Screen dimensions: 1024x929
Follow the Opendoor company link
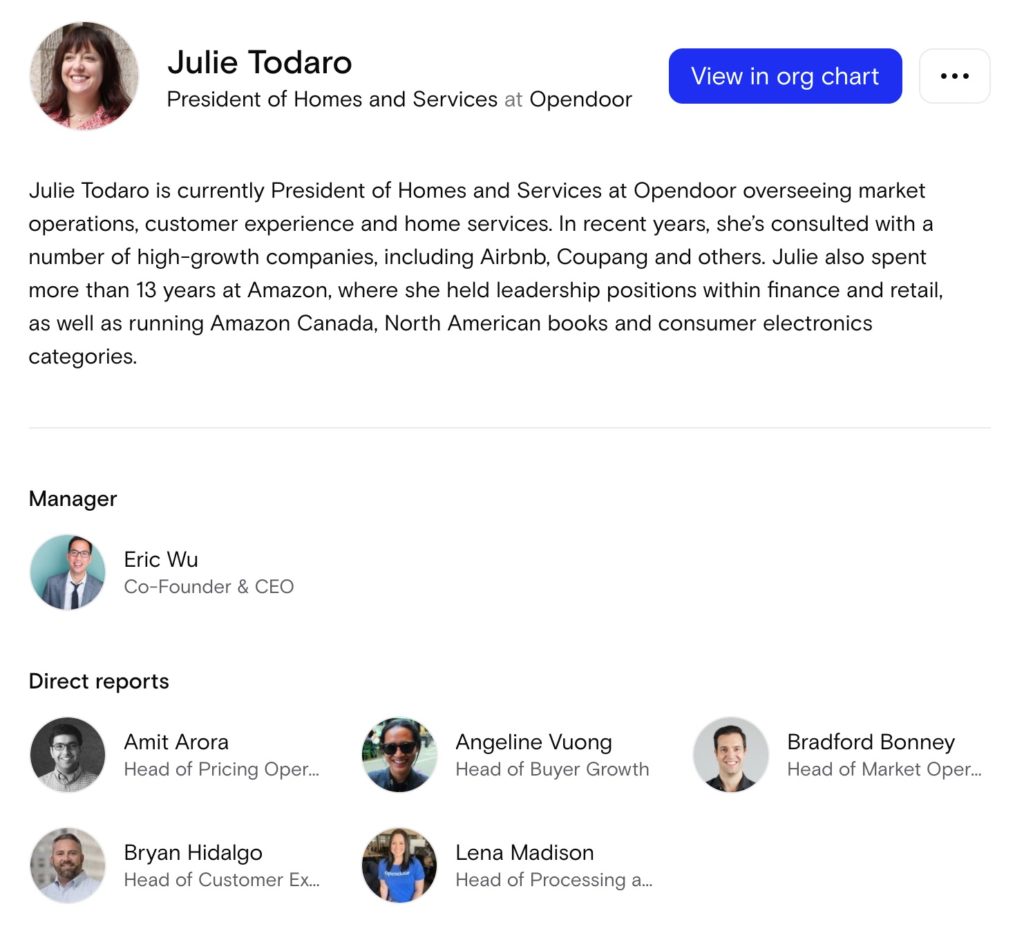point(581,99)
